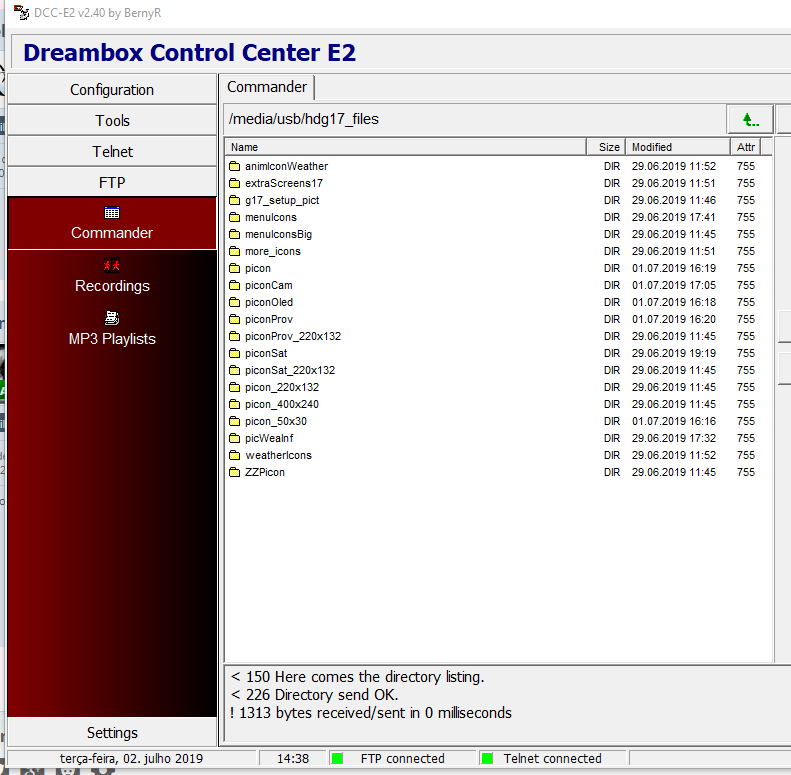Viewport: 791px width, 775px height.
Task: Select the weatherIcons folder icon
Action: 234,455
